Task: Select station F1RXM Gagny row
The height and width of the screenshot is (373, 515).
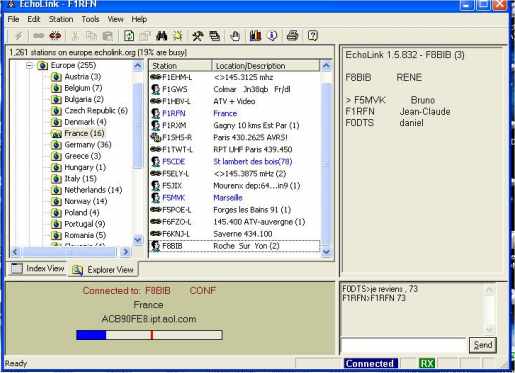Action: 234,126
